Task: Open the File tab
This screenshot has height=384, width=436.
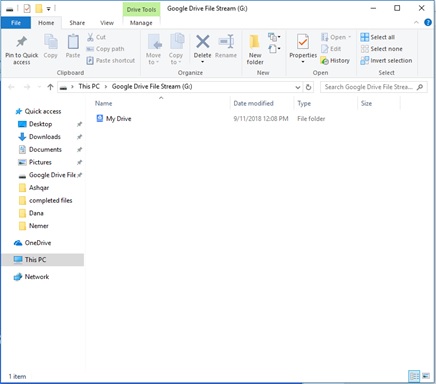Action: [x=16, y=23]
